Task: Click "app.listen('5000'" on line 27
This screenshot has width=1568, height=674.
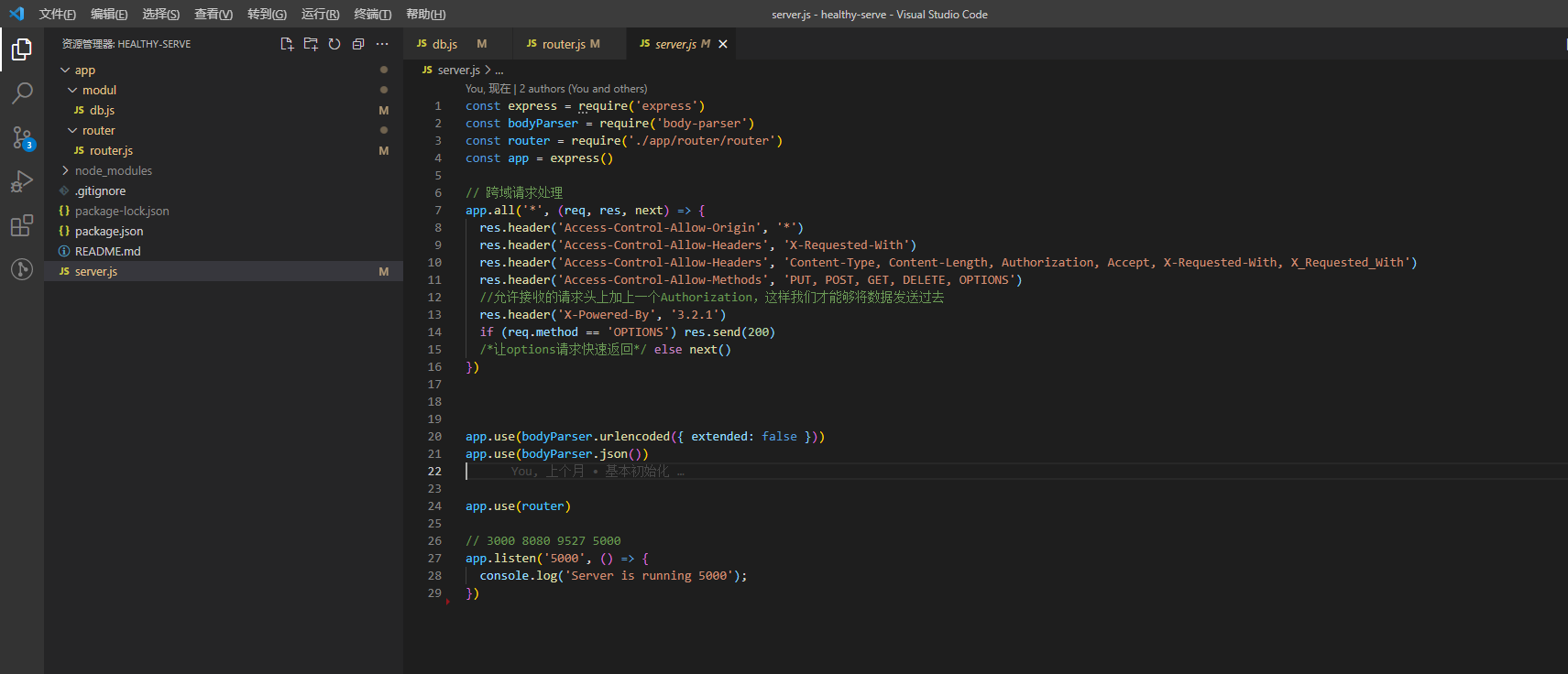Action: tap(525, 559)
